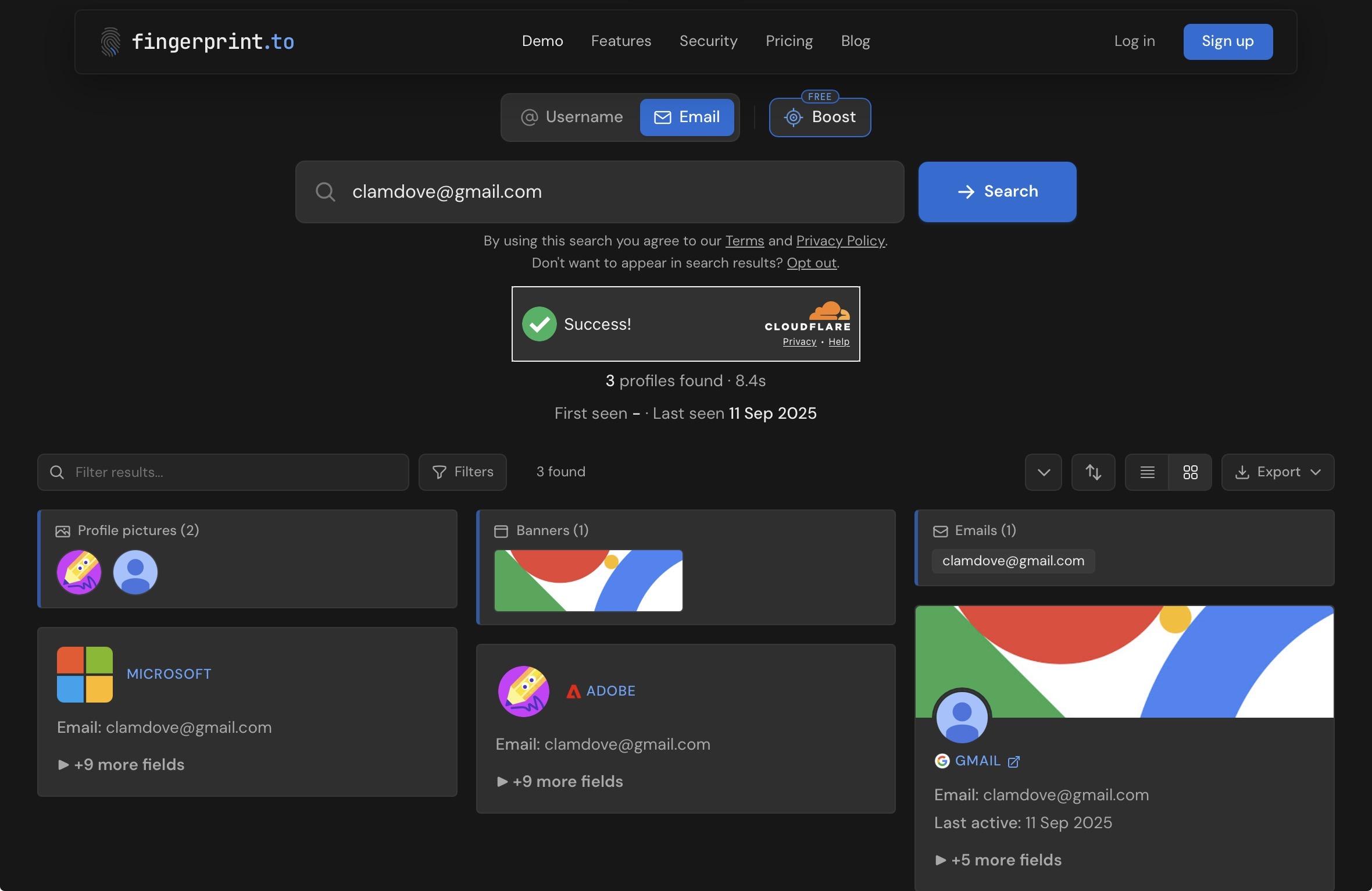1372x891 pixels.
Task: Switch to list view
Action: coord(1147,472)
